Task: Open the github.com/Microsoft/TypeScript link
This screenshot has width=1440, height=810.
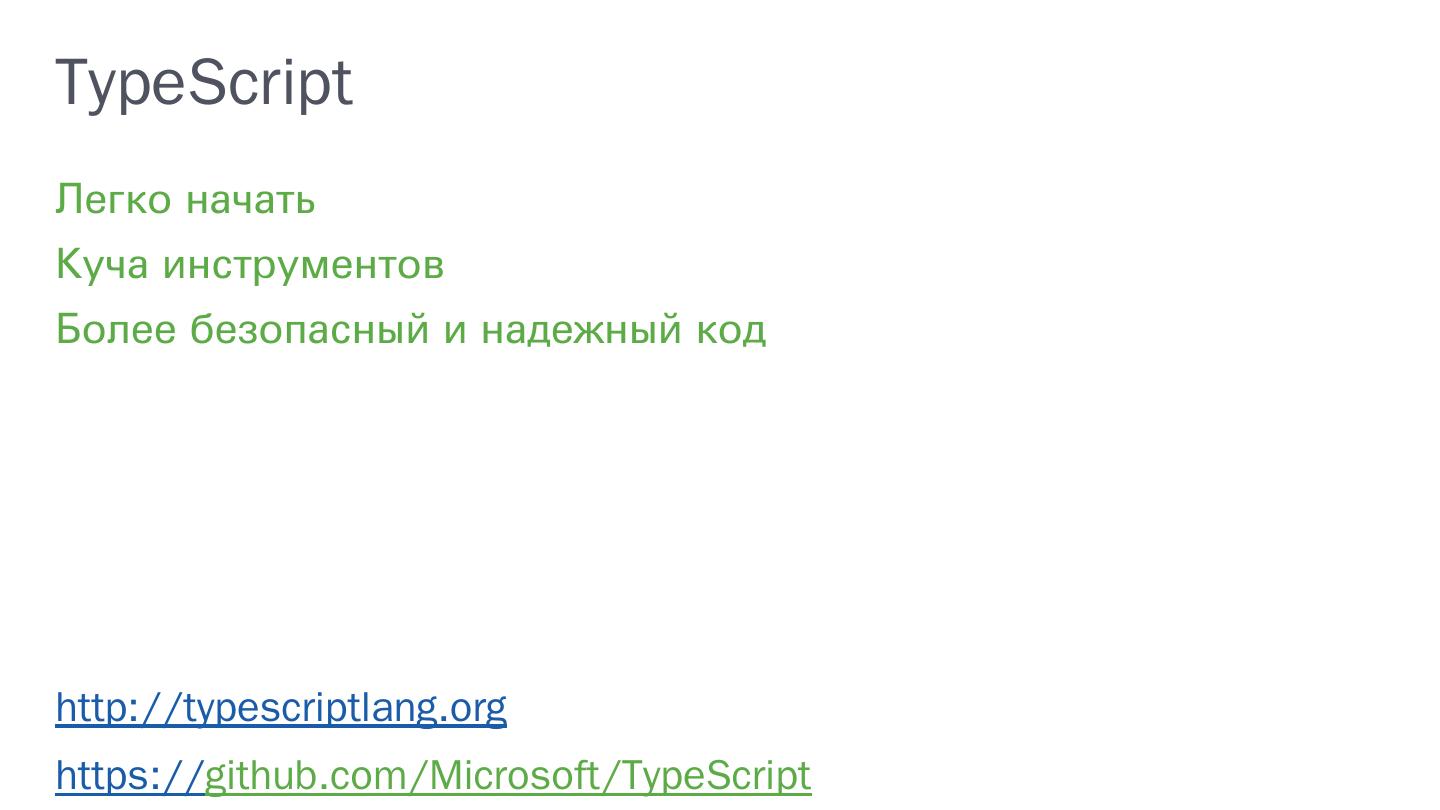Action: pyautogui.click(x=507, y=775)
